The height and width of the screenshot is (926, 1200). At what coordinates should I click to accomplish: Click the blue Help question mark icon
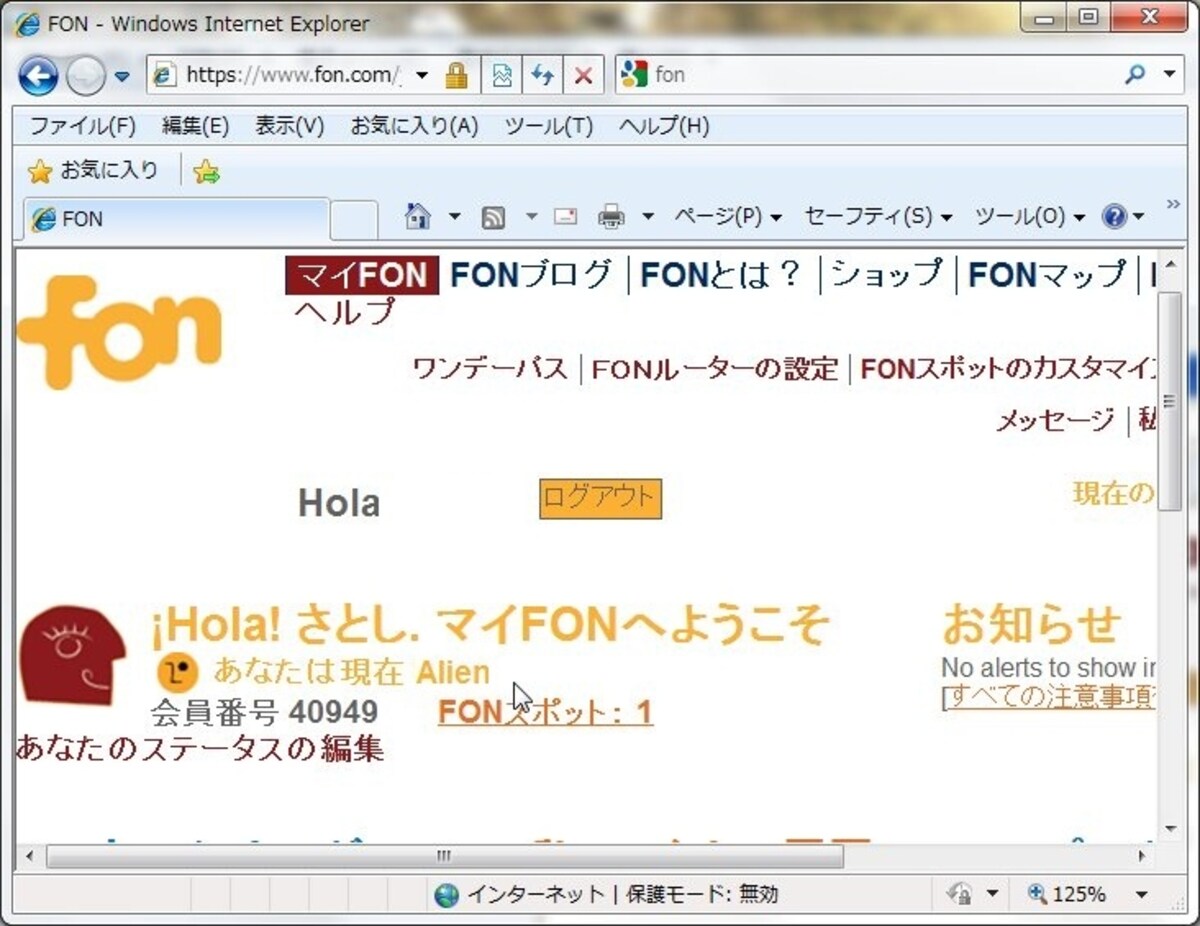click(x=1114, y=216)
